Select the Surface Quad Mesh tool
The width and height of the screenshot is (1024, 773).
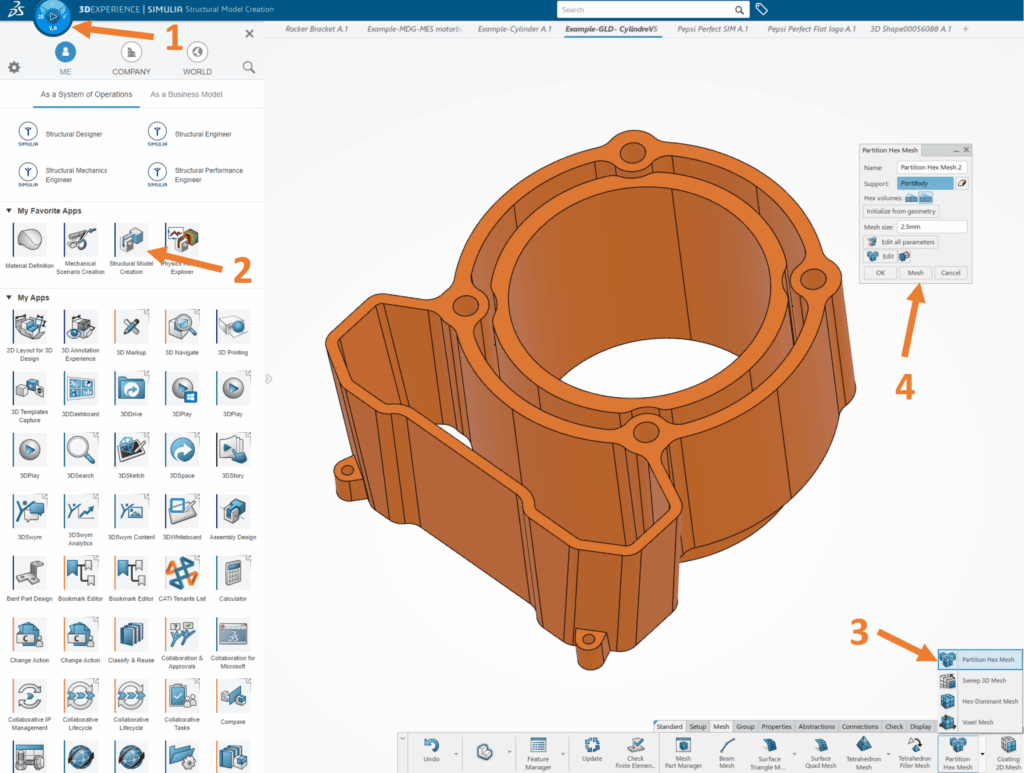(820, 748)
